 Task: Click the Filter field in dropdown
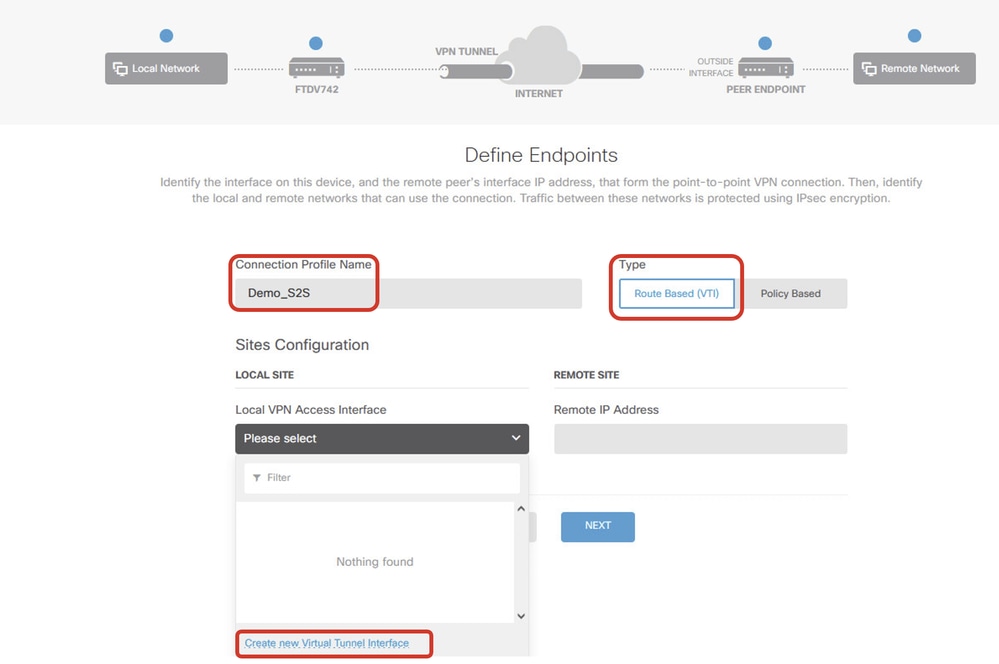[382, 477]
